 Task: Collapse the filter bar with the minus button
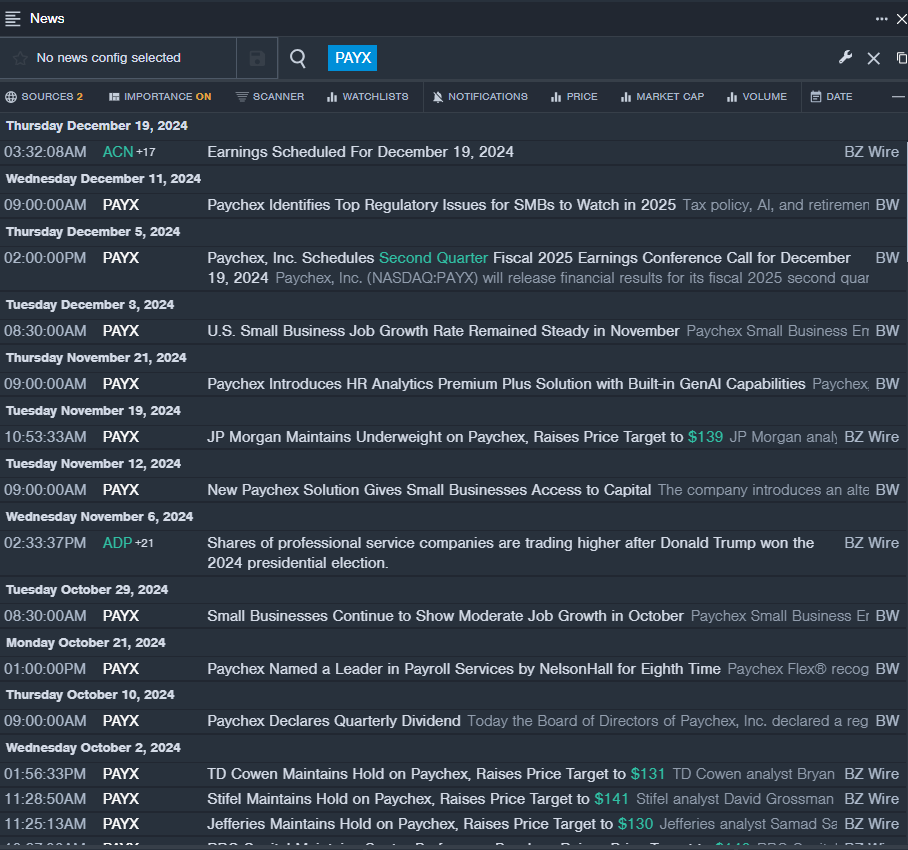pos(897,97)
